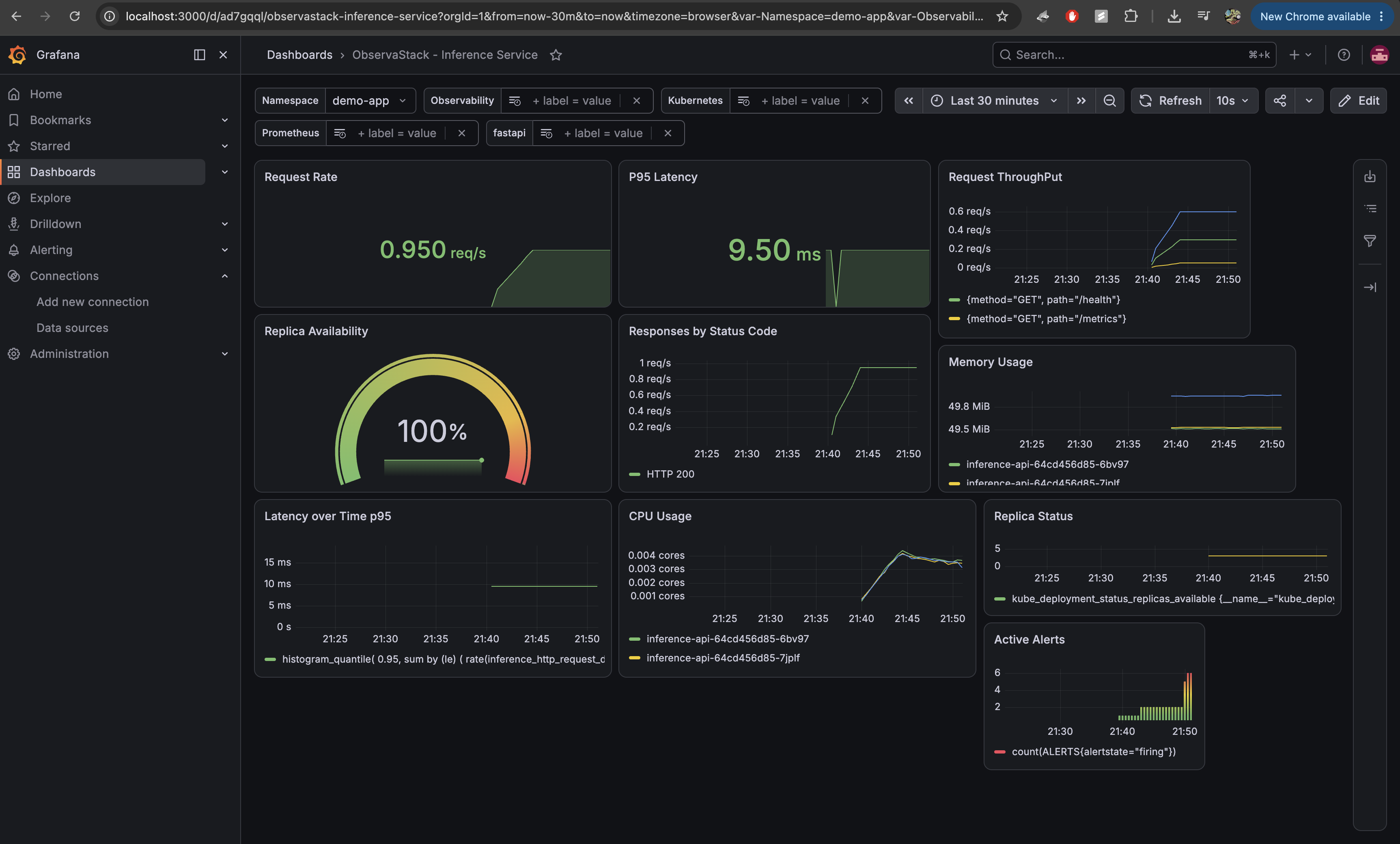Star the ObservaStack dashboard
This screenshot has width=1400, height=844.
(x=556, y=55)
